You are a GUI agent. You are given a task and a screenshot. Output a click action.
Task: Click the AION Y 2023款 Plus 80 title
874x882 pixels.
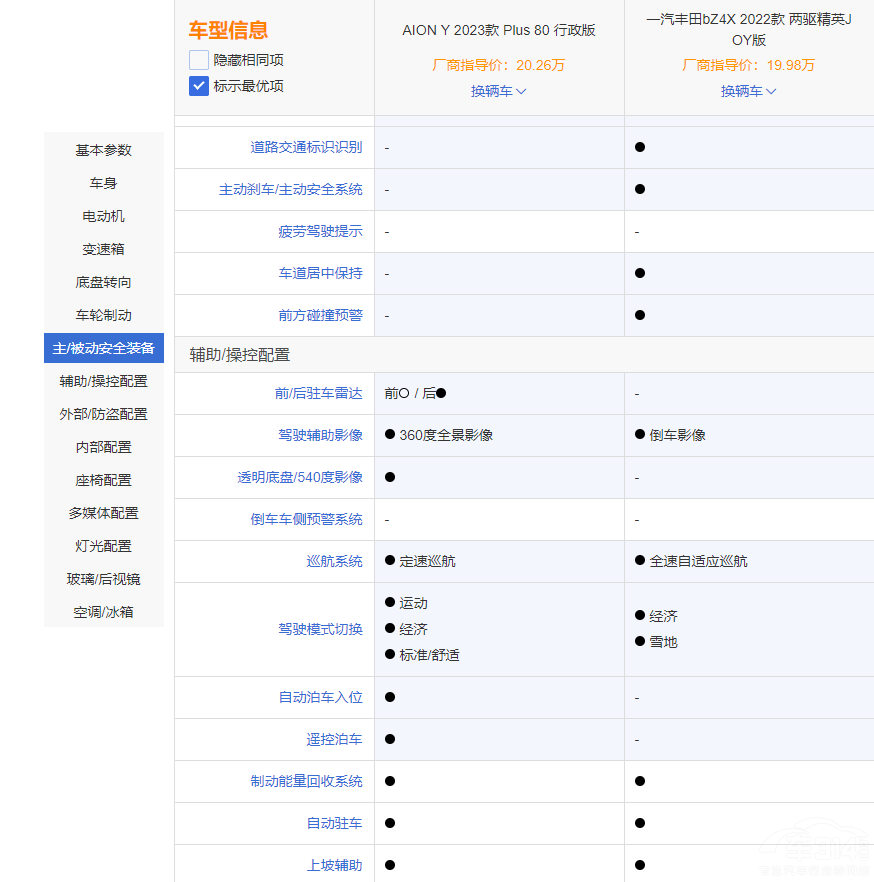[x=499, y=30]
